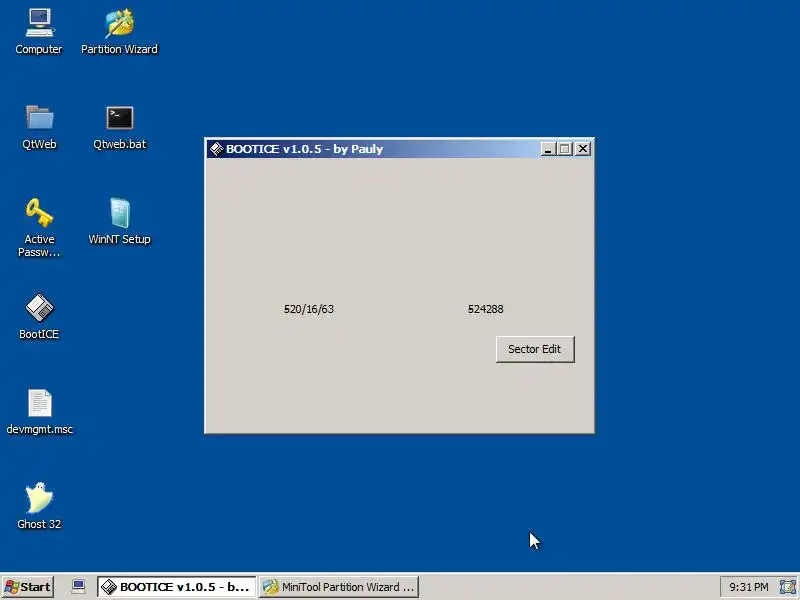Select the Qtweb.bat file icon

point(119,127)
